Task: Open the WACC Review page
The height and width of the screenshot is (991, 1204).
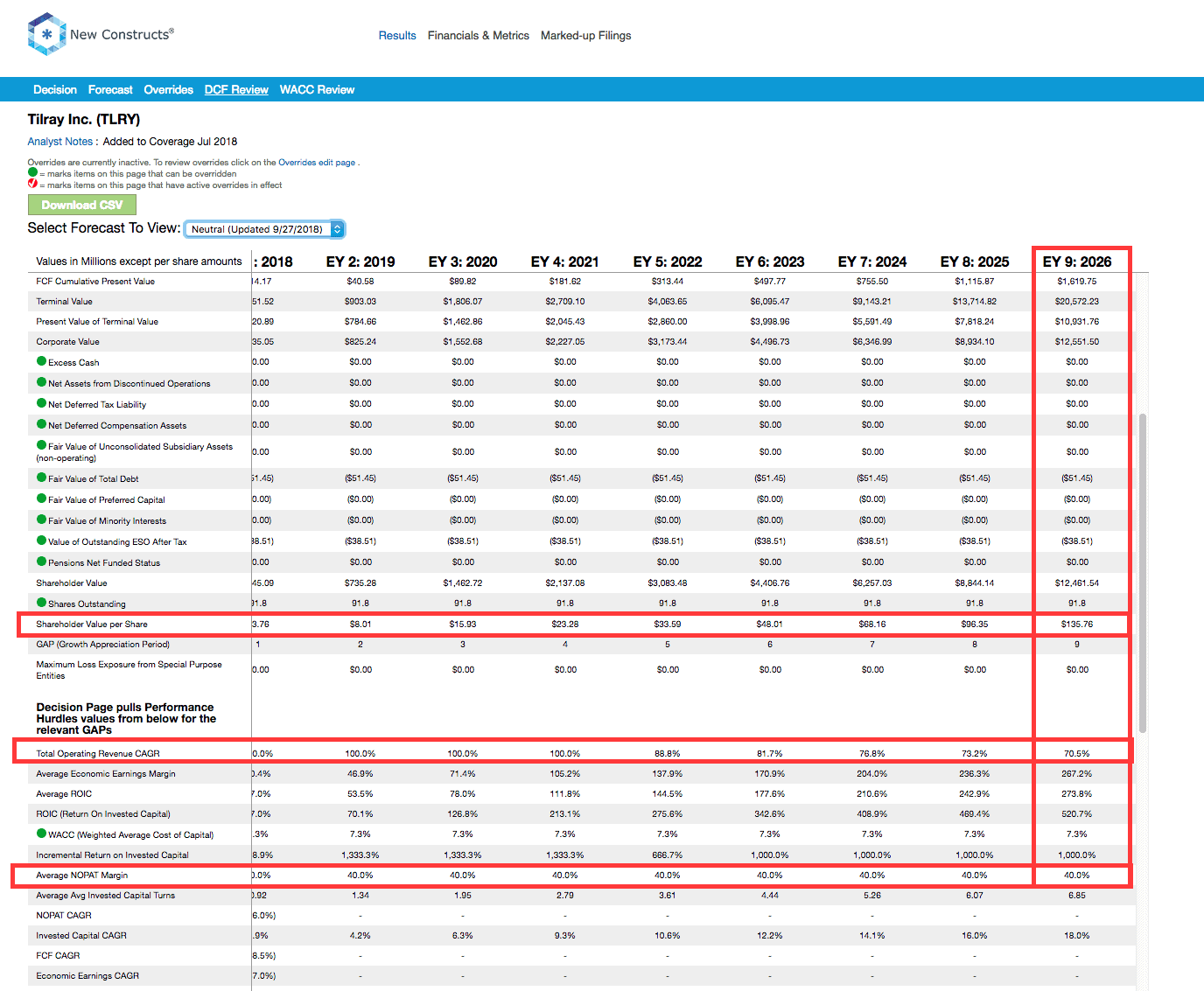Action: coord(317,90)
